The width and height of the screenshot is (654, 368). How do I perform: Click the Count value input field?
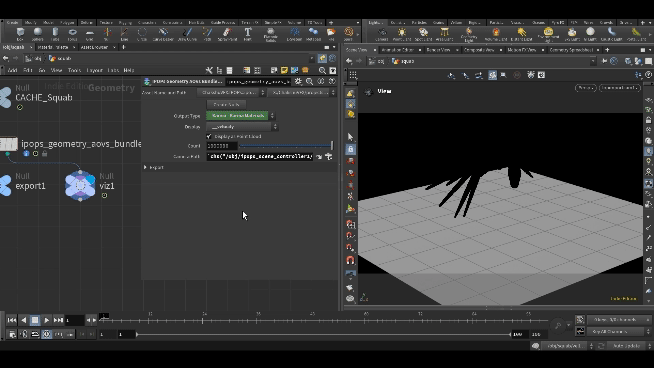click(222, 146)
